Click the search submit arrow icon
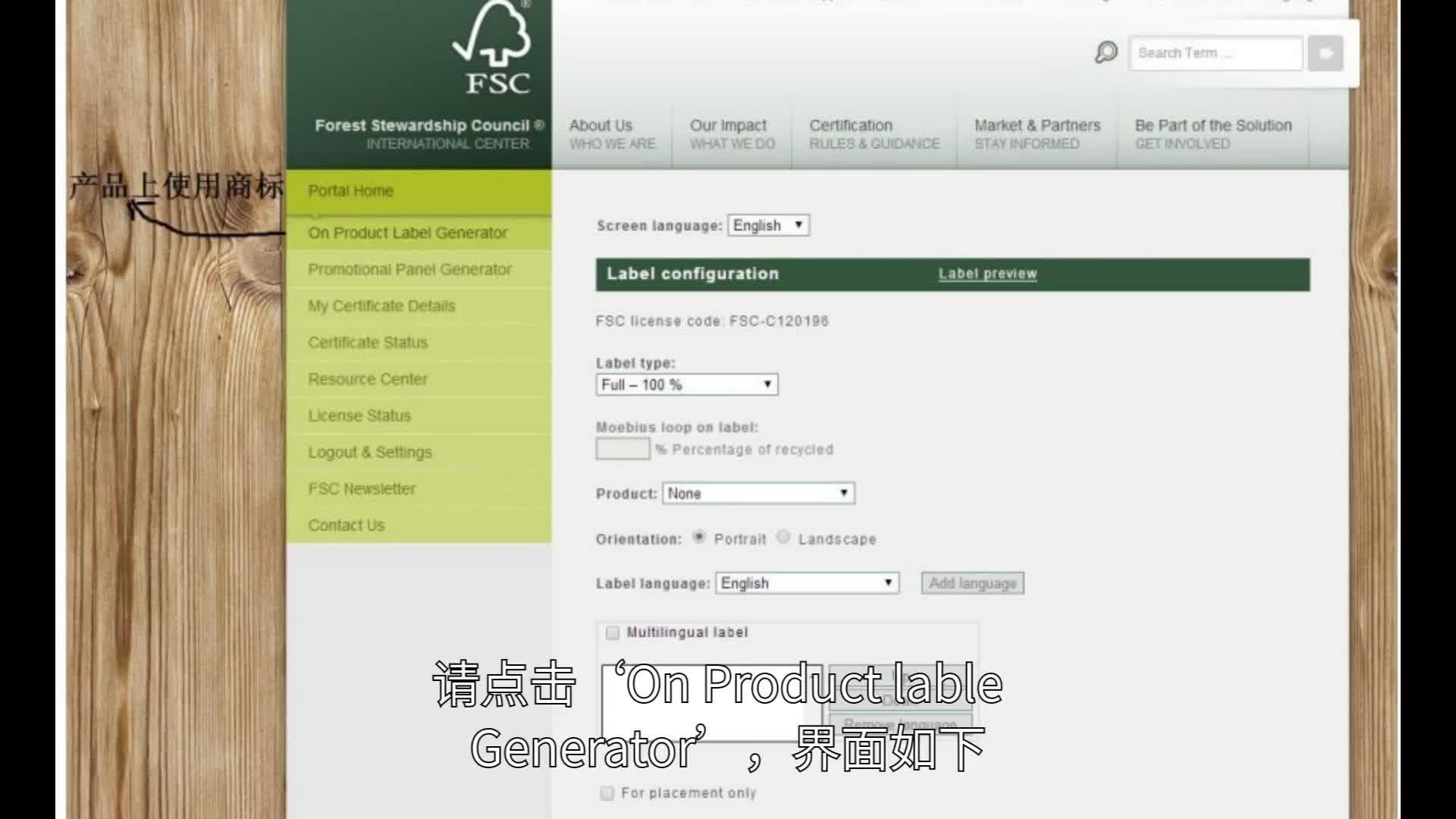This screenshot has height=819, width=1456. pyautogui.click(x=1325, y=52)
